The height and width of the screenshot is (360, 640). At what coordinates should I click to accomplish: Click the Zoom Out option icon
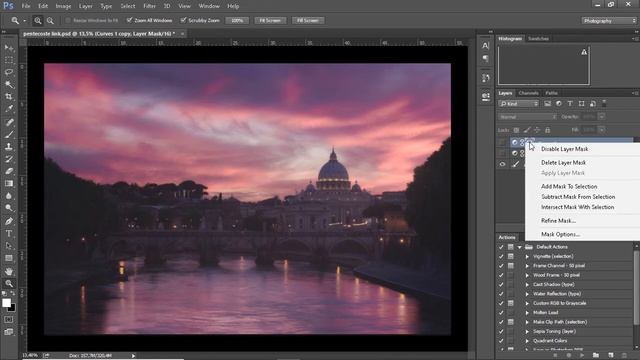tap(50, 20)
